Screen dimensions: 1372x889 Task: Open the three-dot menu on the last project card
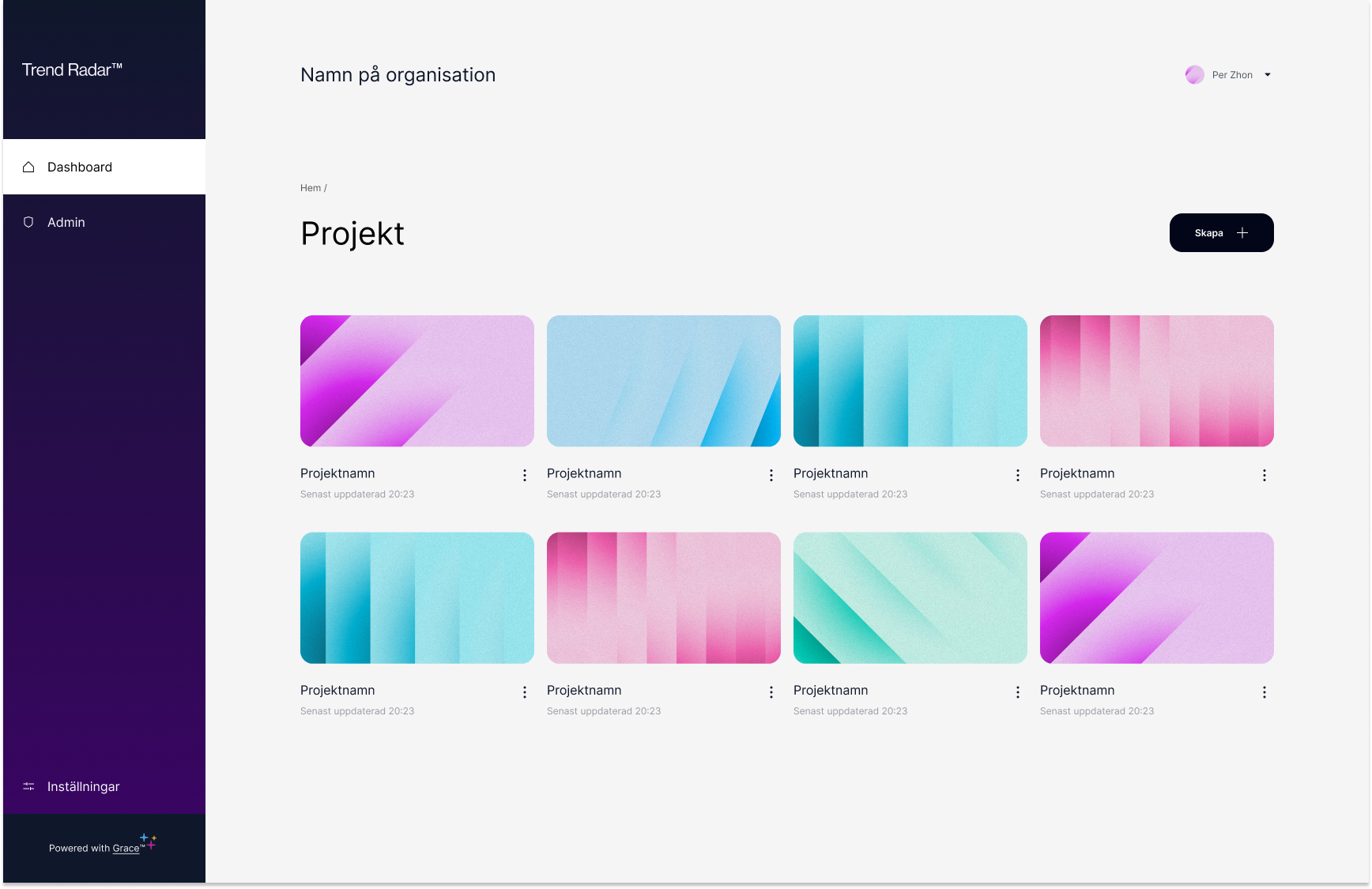1264,692
